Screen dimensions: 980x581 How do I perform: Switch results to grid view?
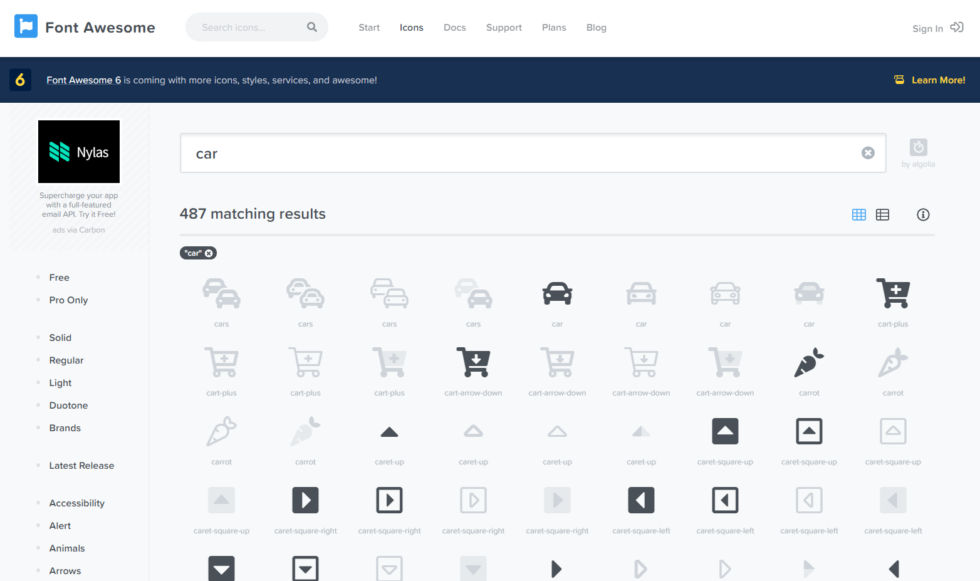857,214
